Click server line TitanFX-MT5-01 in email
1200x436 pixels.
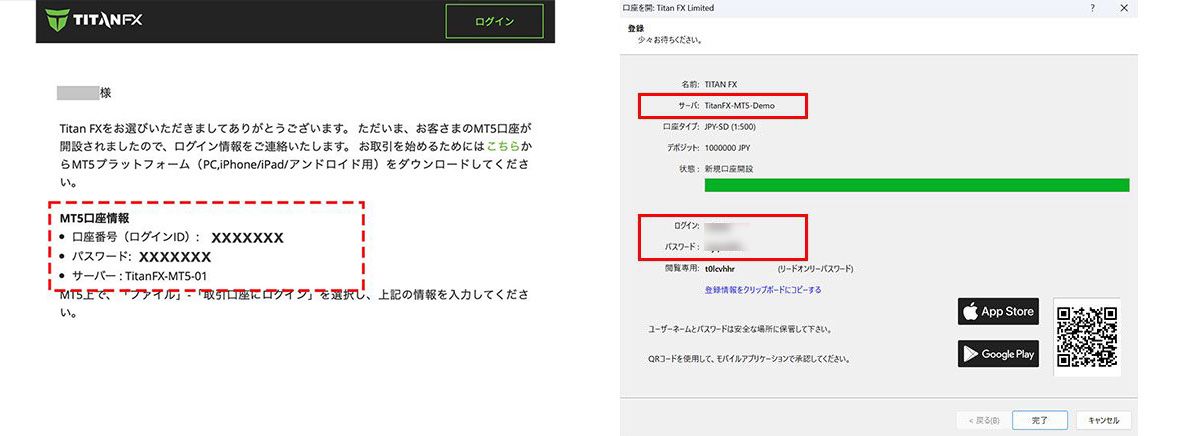pyautogui.click(x=139, y=275)
